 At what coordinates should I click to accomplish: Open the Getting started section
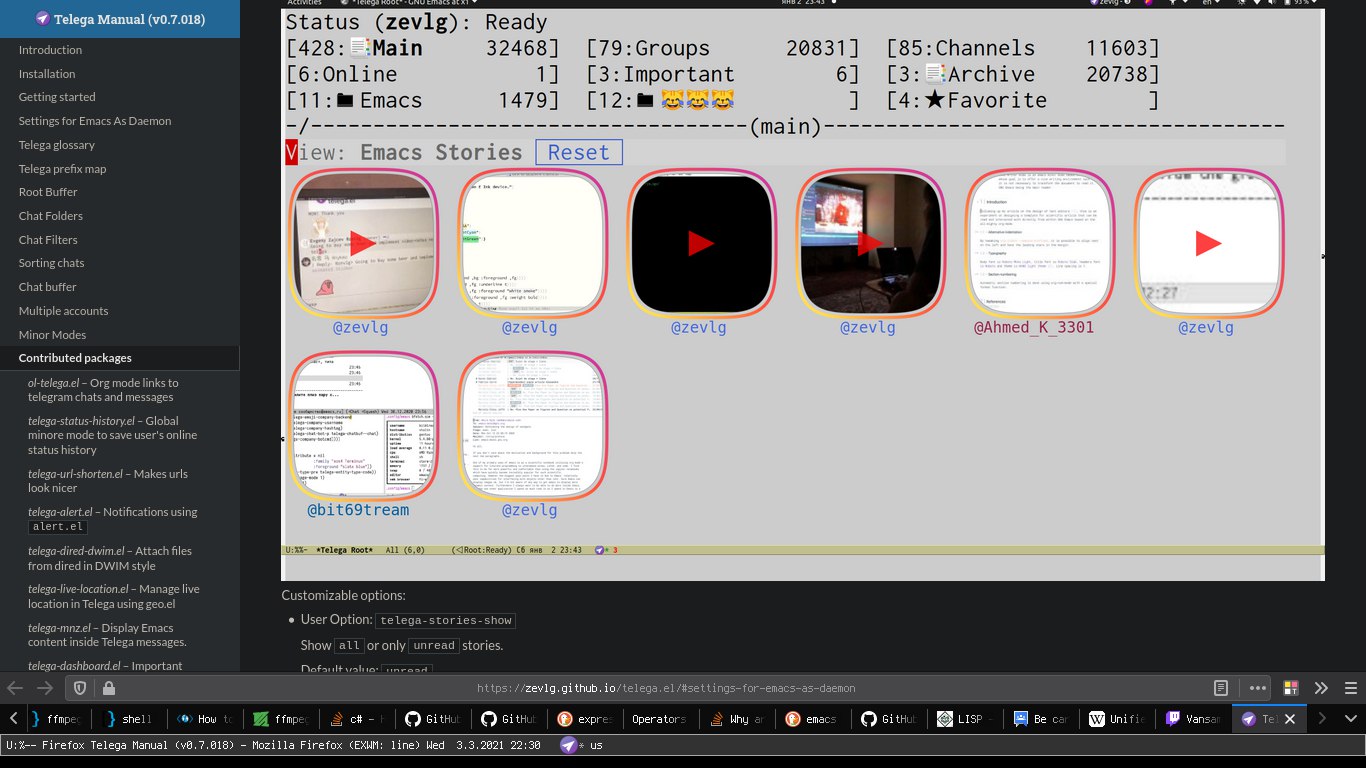click(x=57, y=97)
